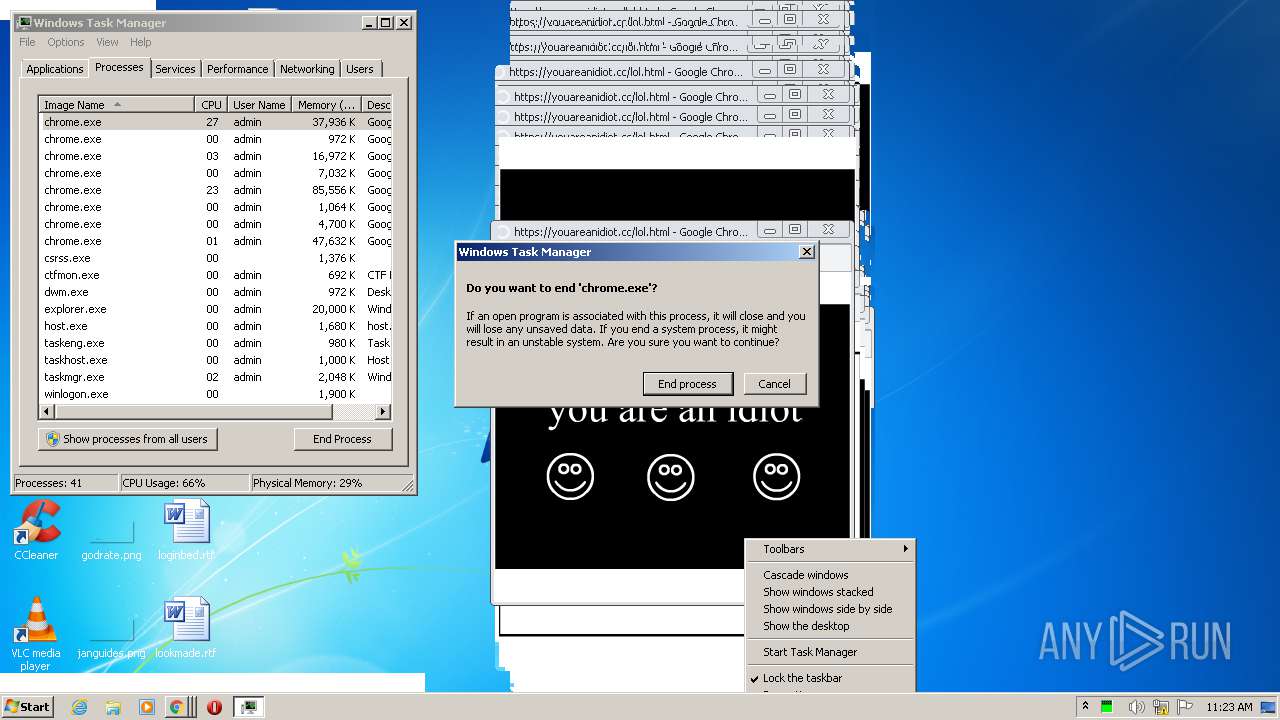
Task: Open Task Manager Options menu
Action: (66, 42)
